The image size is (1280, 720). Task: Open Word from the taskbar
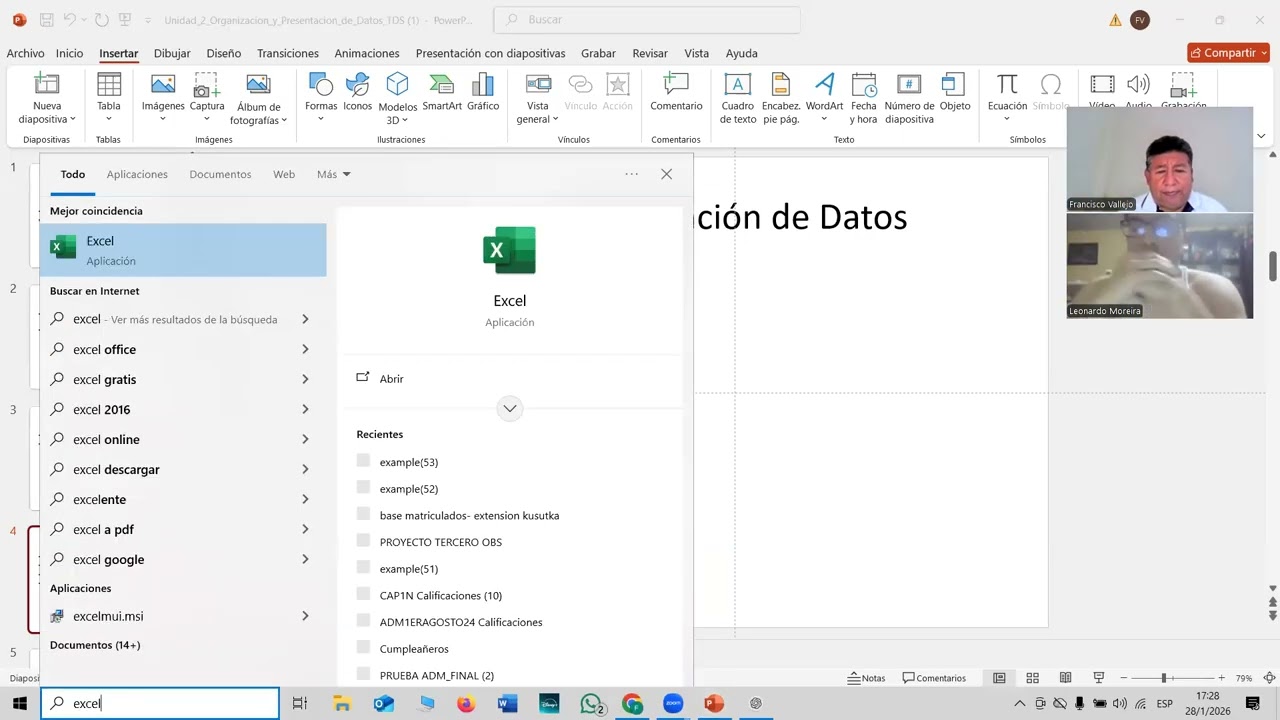507,704
